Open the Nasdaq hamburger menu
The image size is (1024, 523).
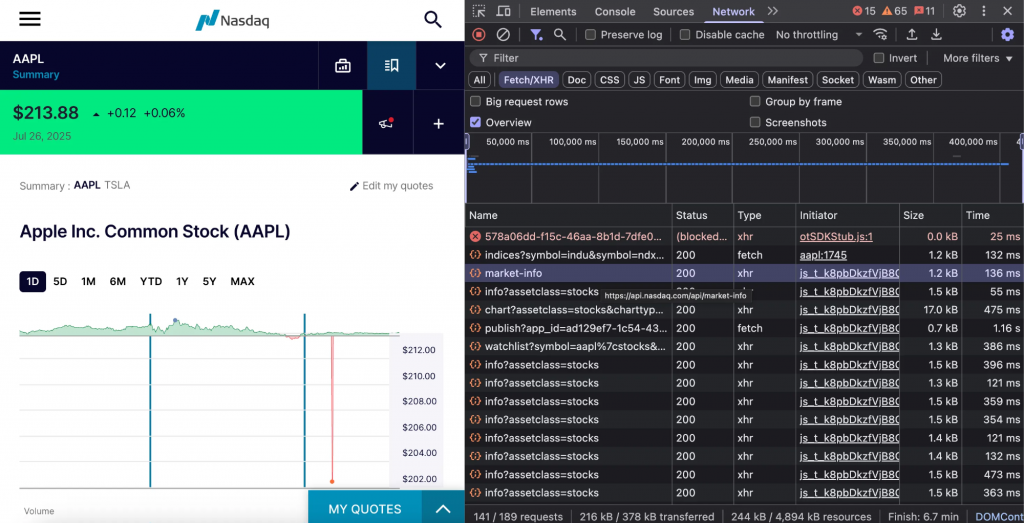pyautogui.click(x=30, y=19)
